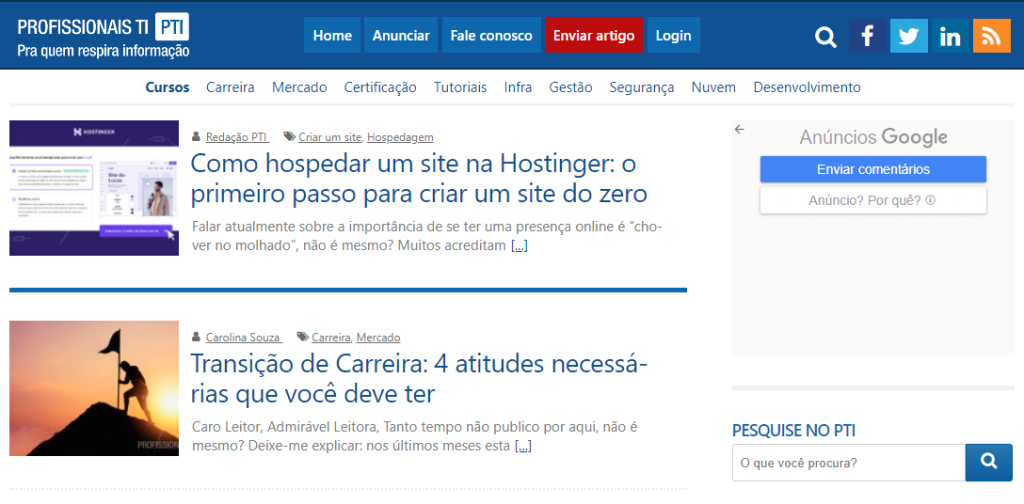The height and width of the screenshot is (504, 1024).
Task: Open the Segurança category
Action: click(642, 87)
